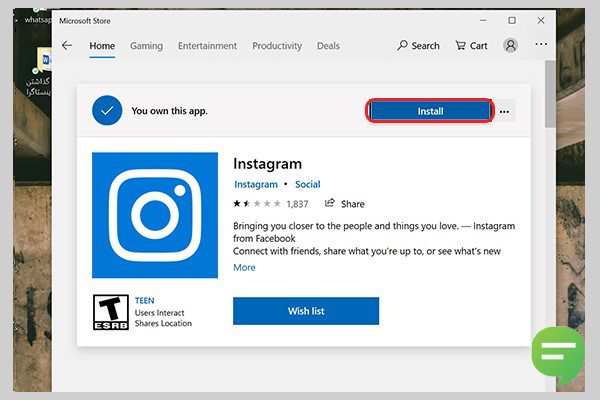
Task: Maximize the Microsoft Store window
Action: point(512,20)
